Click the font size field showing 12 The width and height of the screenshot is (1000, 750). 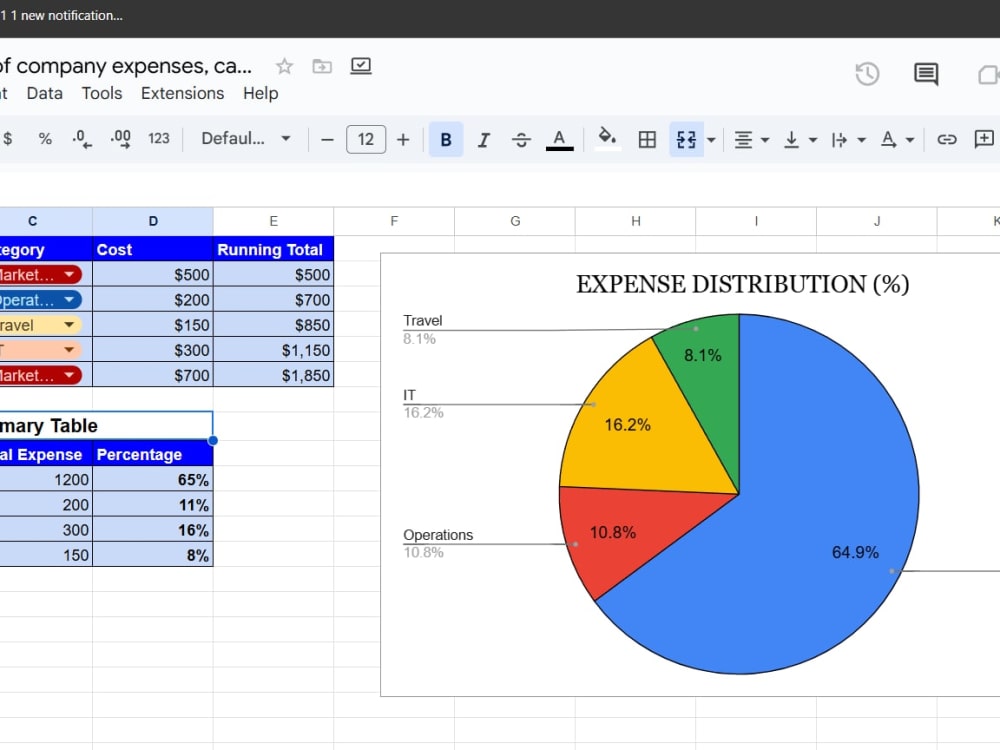(366, 140)
